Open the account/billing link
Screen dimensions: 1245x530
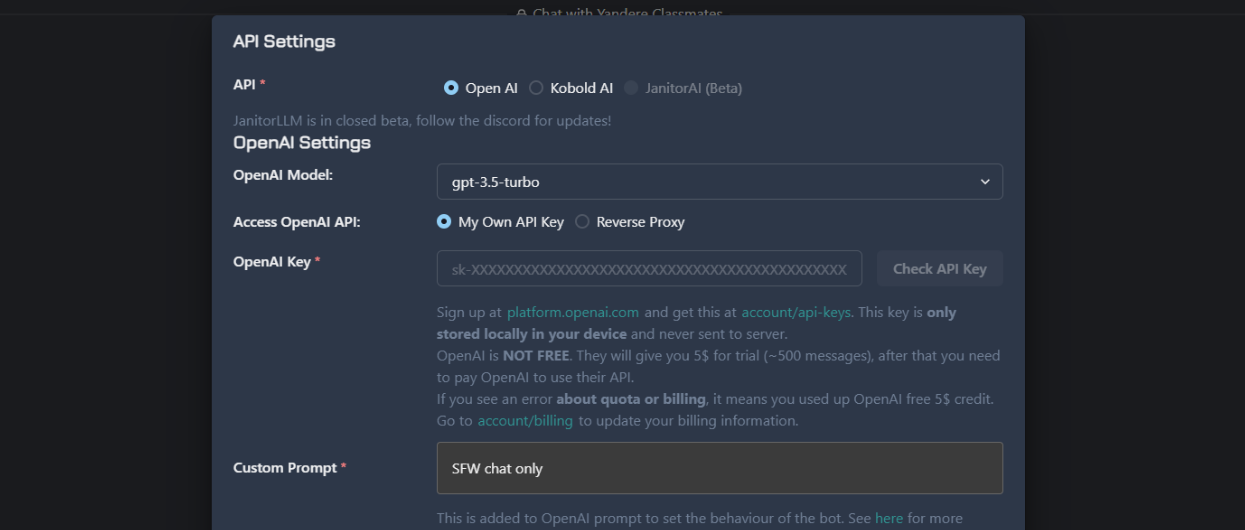coord(525,421)
